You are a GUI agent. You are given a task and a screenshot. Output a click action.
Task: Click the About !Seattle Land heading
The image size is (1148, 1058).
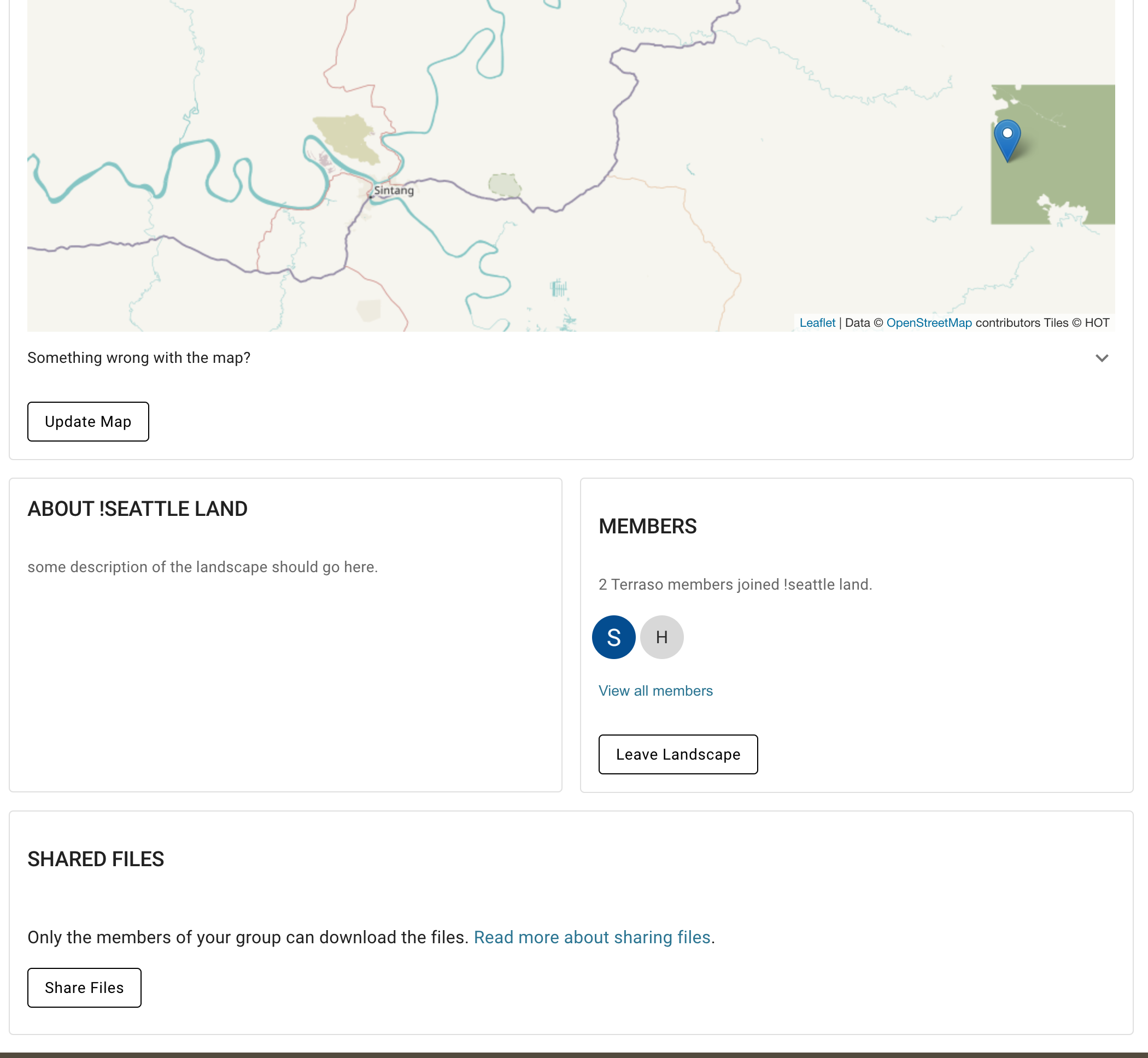pos(137,509)
